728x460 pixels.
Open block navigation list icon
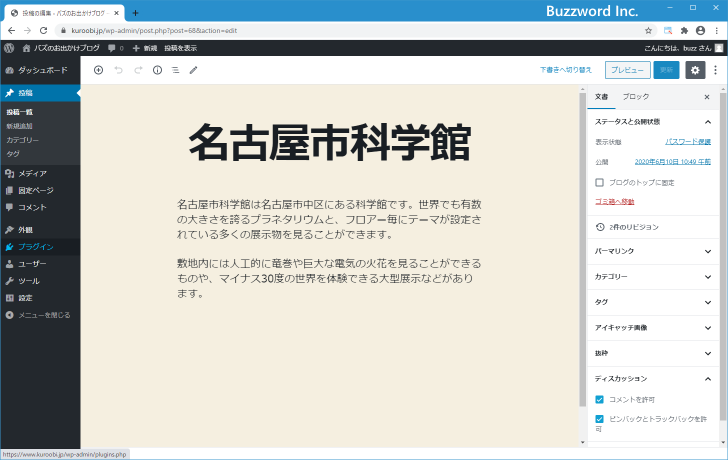tap(176, 70)
